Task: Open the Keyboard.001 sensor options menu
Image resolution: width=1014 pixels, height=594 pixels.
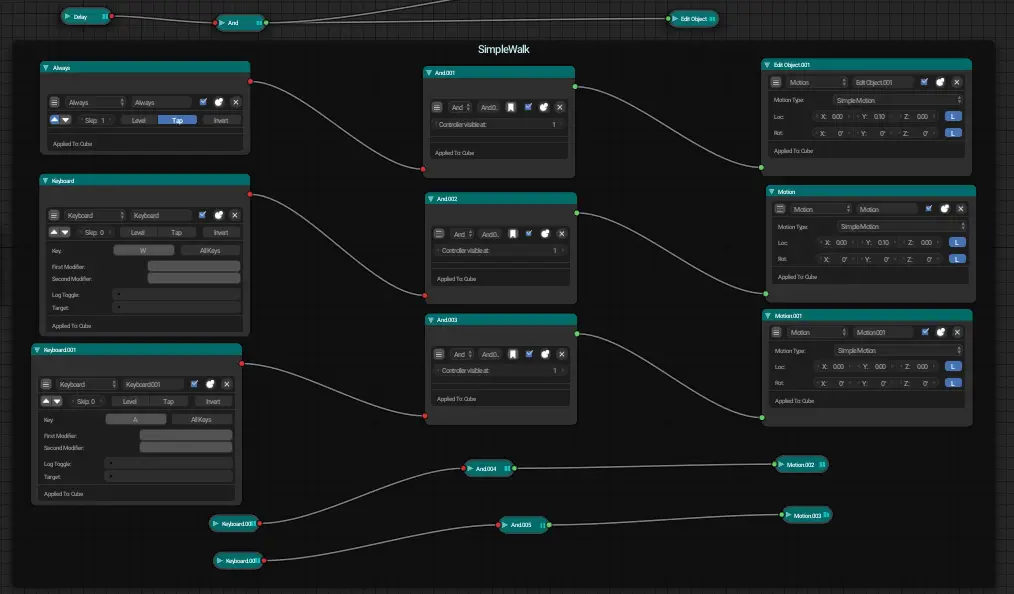Action: (x=44, y=383)
